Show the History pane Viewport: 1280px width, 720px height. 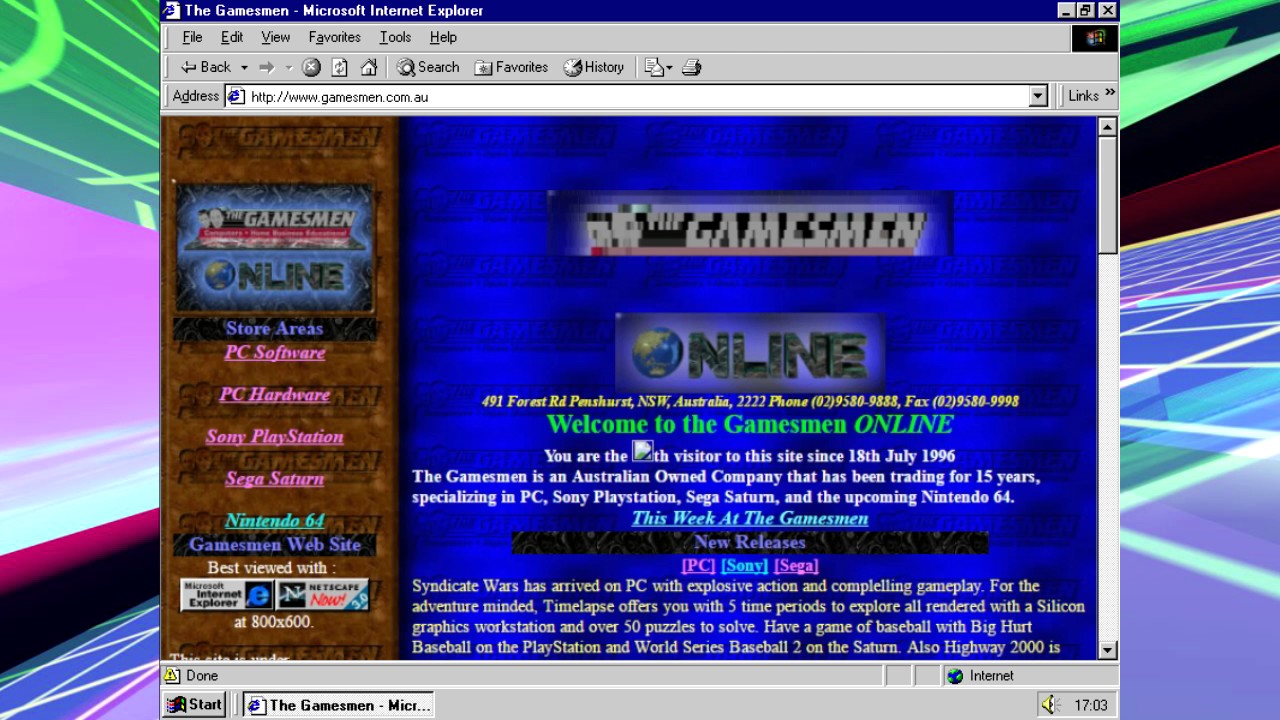pos(594,67)
